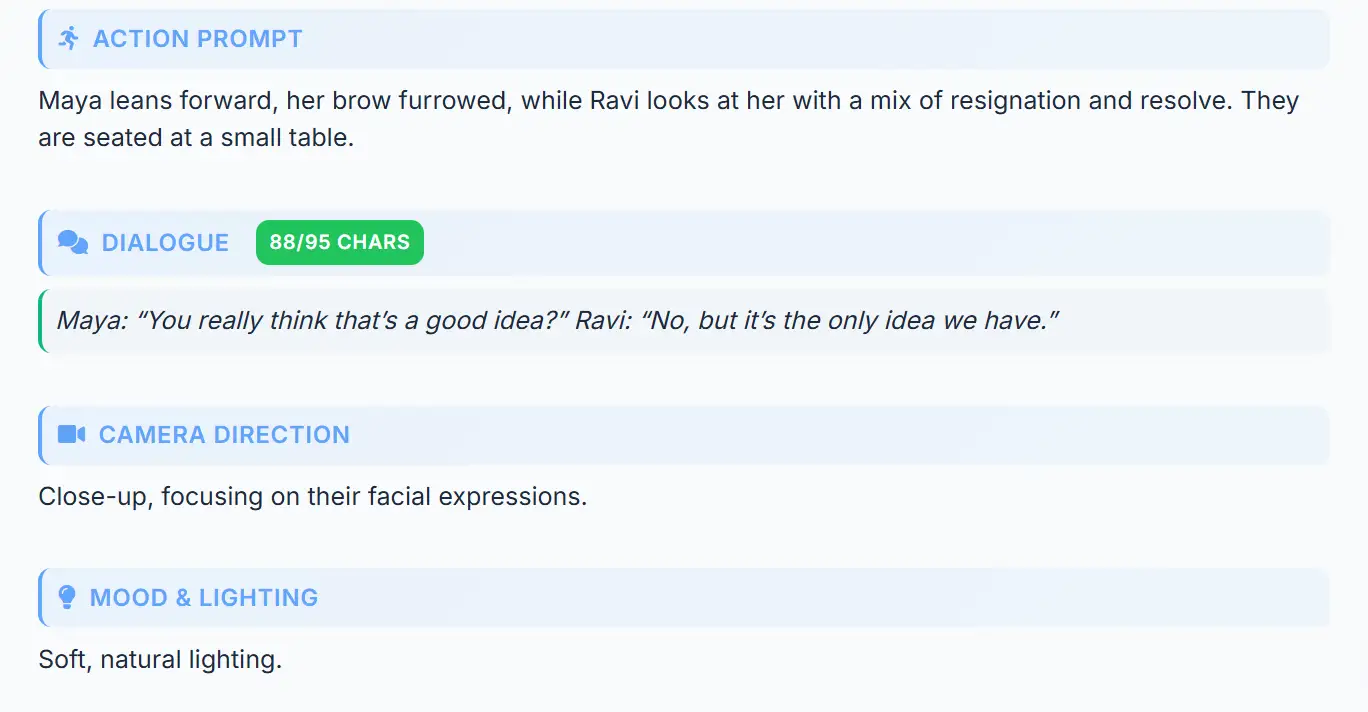The height and width of the screenshot is (712, 1368).
Task: Click the Soft, natural lighting description text
Action: coord(161,659)
